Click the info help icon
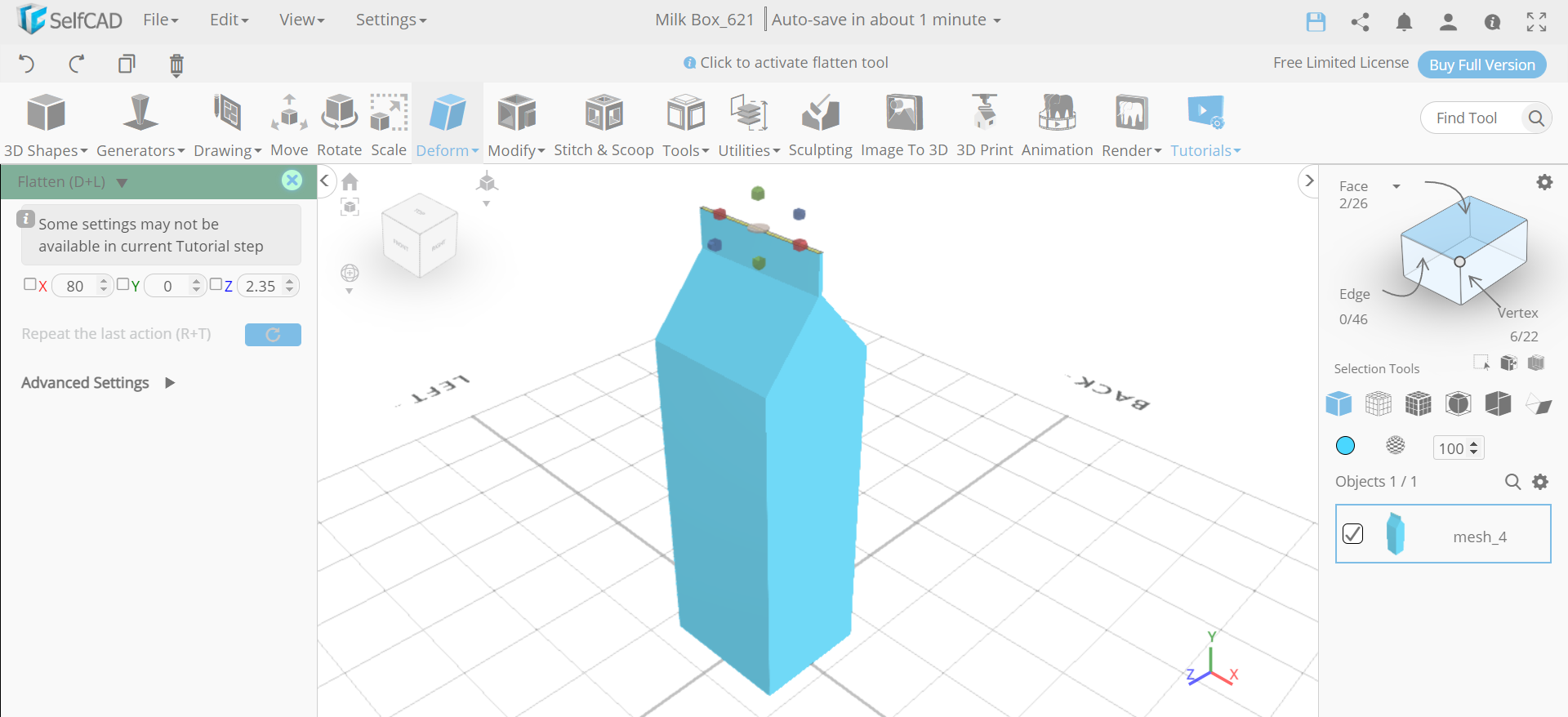1568x717 pixels. [x=1492, y=22]
